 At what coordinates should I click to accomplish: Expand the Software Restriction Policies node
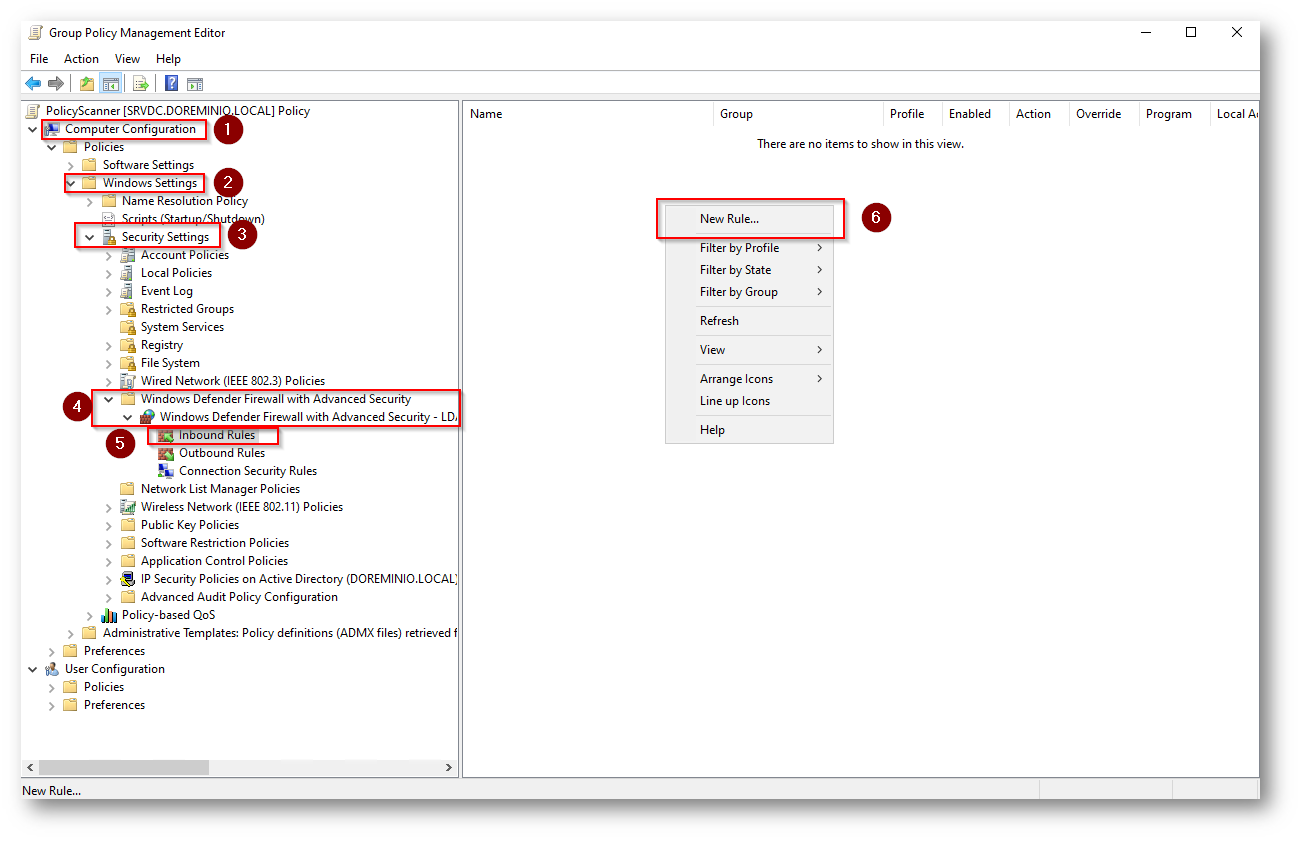point(109,543)
